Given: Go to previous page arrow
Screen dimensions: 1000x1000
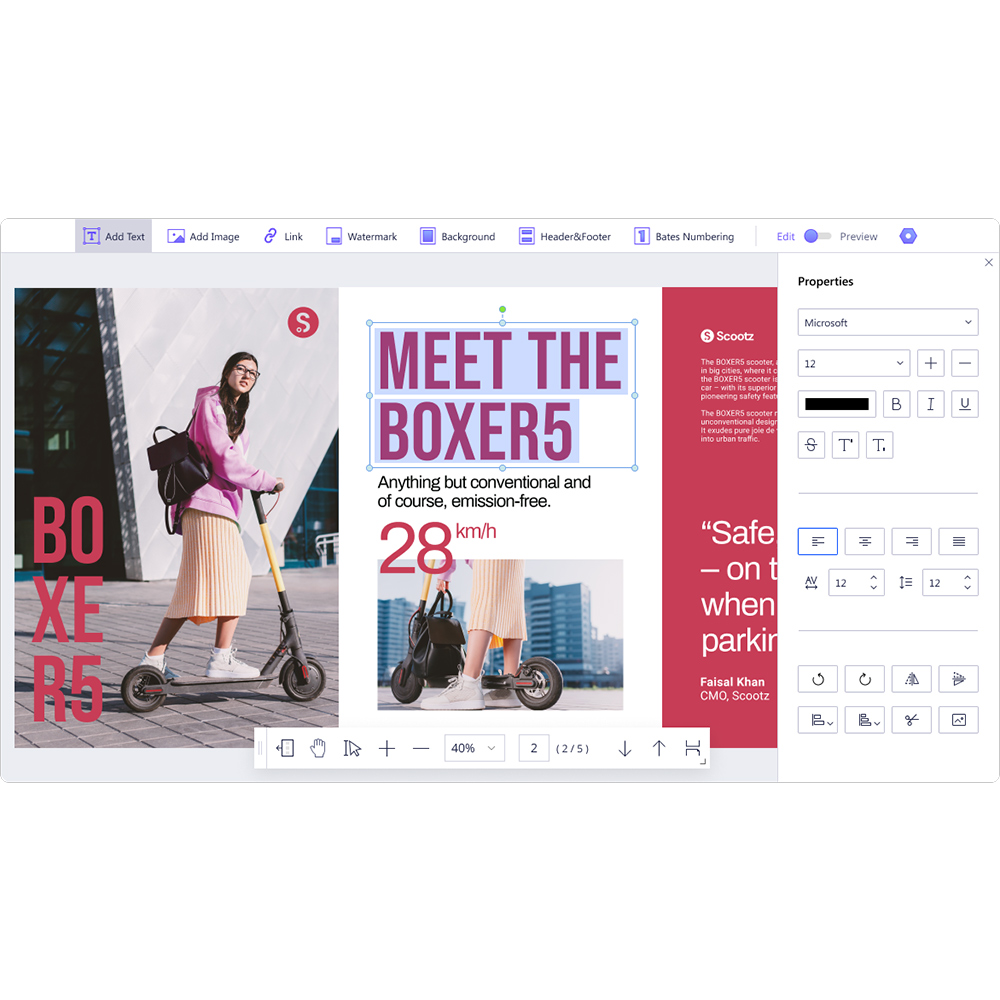Looking at the screenshot, I should [659, 748].
